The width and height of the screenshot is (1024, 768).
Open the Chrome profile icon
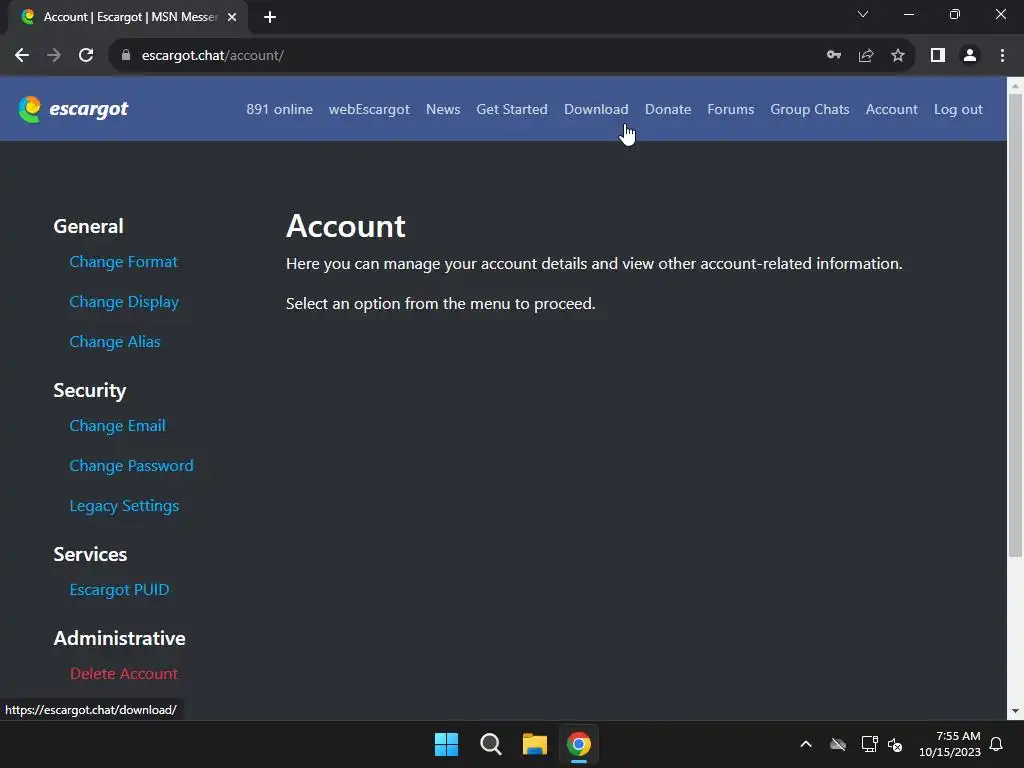970,56
